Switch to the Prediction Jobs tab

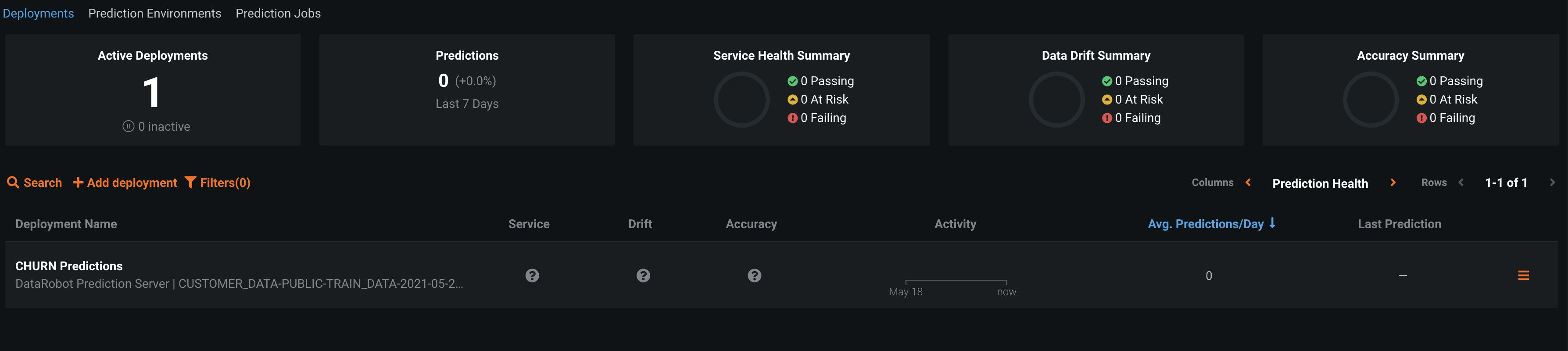278,14
